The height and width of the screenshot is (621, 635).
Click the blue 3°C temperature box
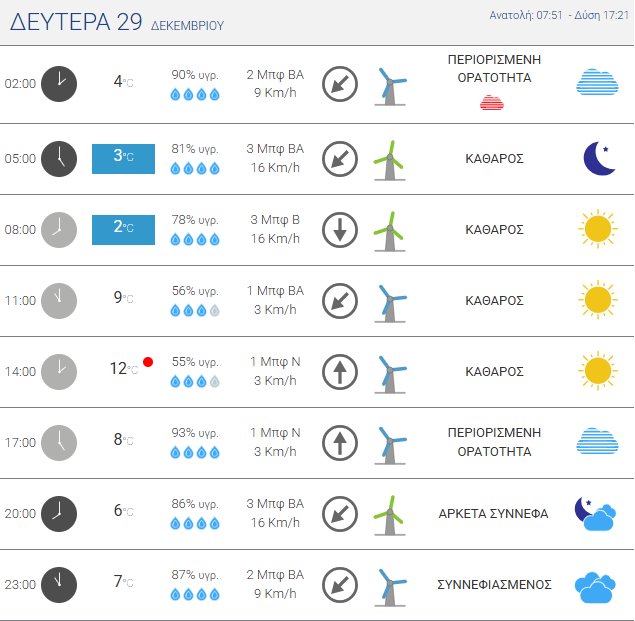(123, 158)
